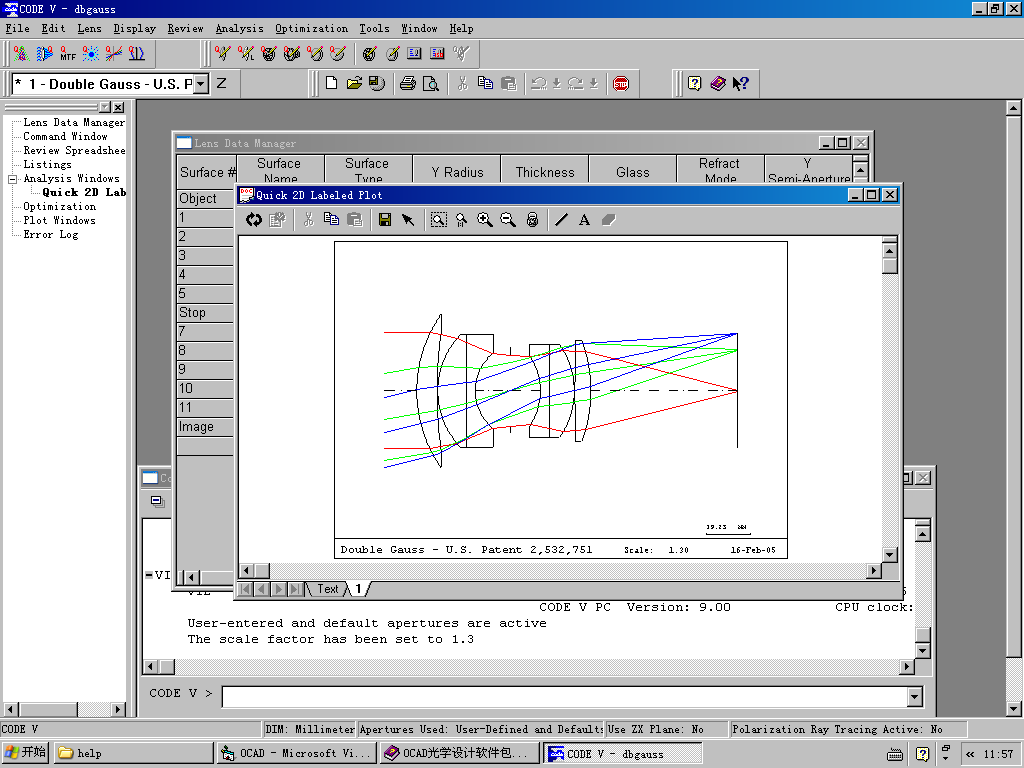Open the Optimization menu

point(311,29)
